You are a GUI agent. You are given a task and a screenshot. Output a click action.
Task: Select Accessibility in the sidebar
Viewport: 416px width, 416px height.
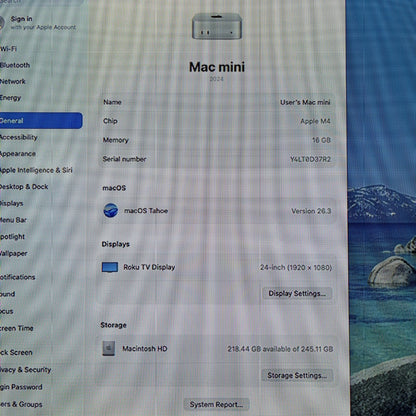point(19,137)
